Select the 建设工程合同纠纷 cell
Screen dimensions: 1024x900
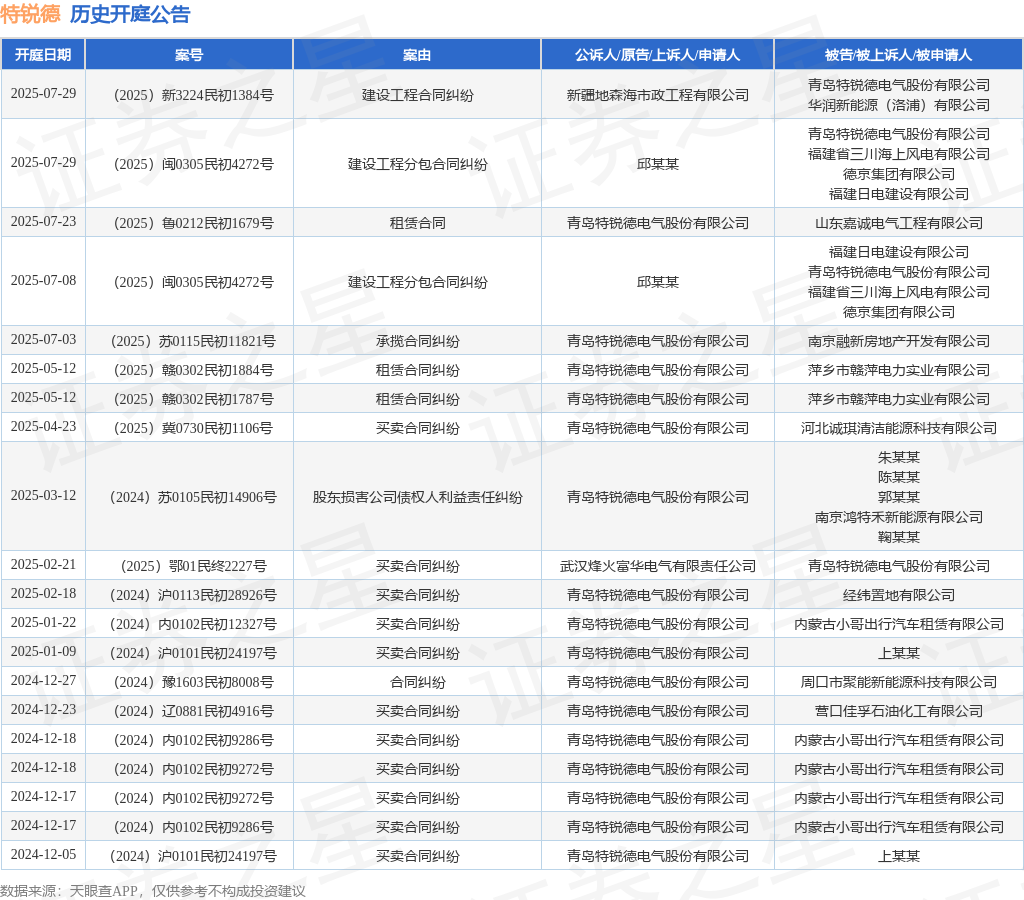[x=417, y=95]
